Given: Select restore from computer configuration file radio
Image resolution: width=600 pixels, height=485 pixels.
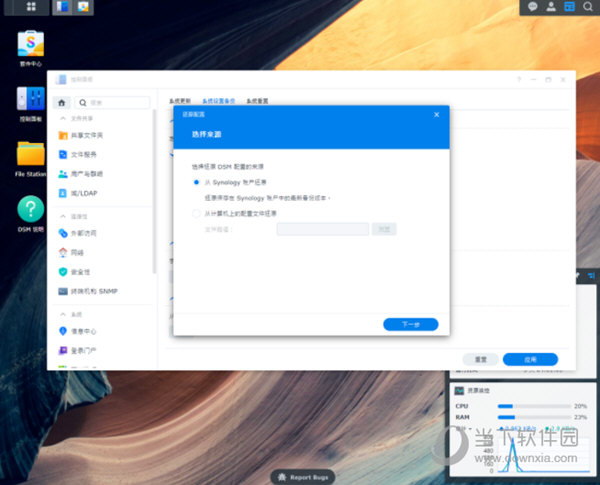Looking at the screenshot, I should (x=196, y=213).
